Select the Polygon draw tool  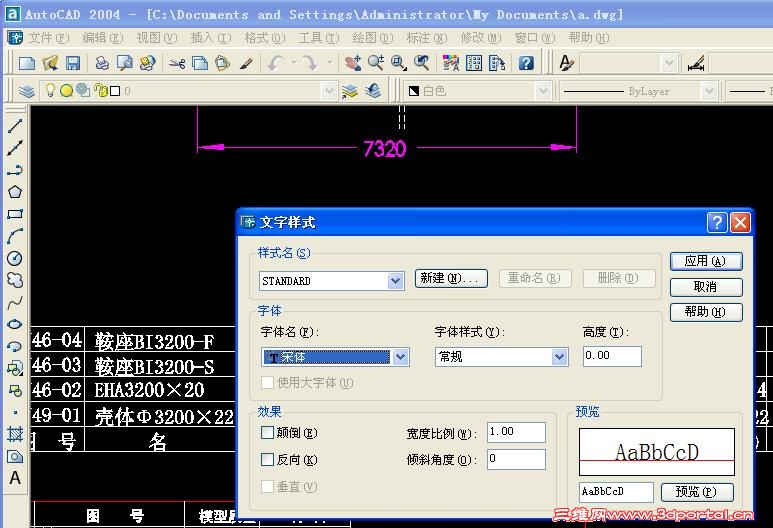[15, 192]
